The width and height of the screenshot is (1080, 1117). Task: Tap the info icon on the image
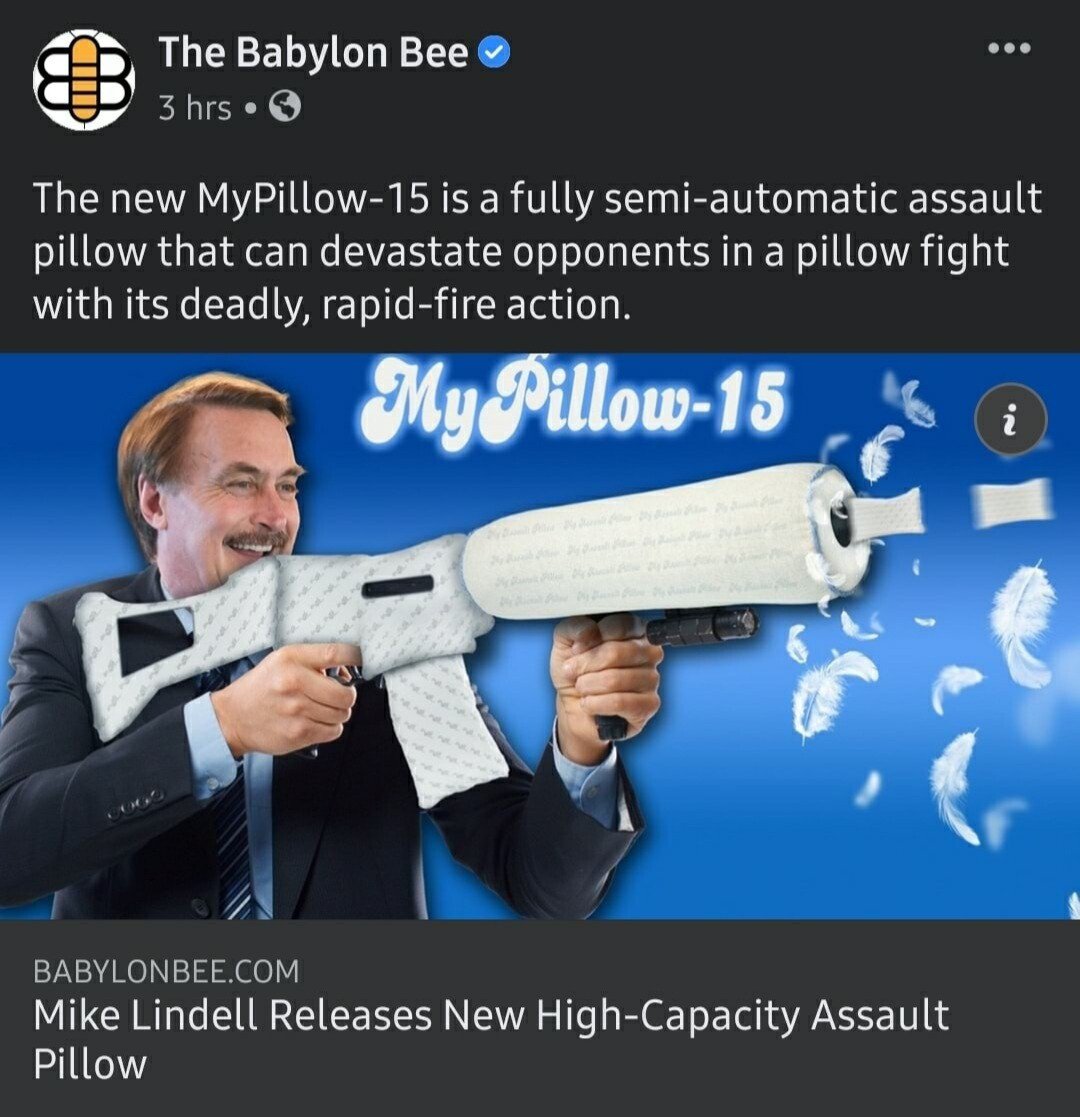pyautogui.click(x=1010, y=420)
